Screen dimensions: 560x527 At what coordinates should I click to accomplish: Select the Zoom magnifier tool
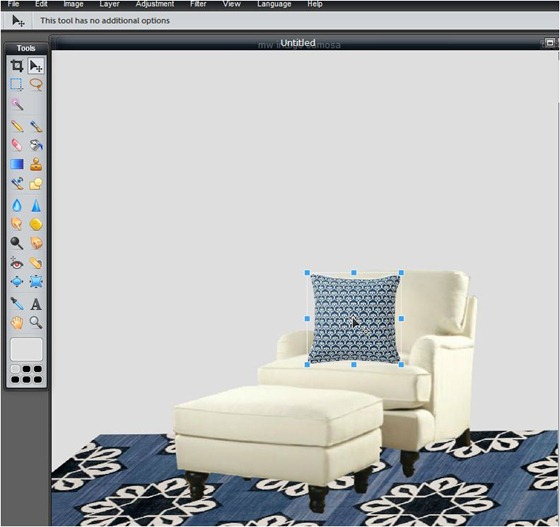36,322
